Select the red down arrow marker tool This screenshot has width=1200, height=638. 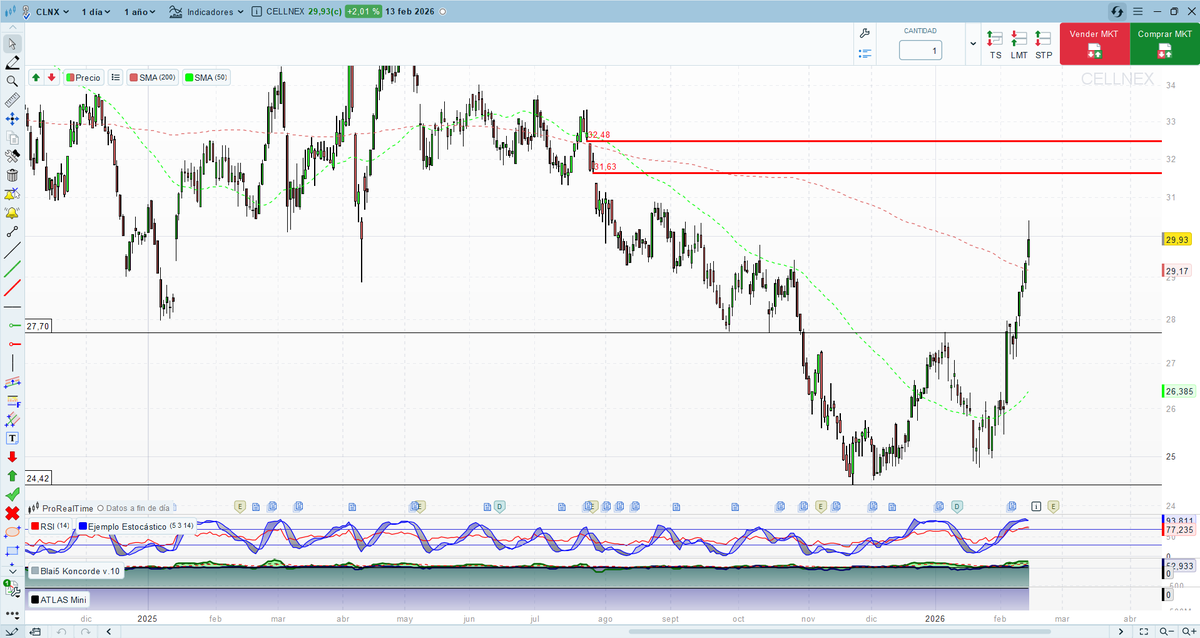pyautogui.click(x=12, y=457)
